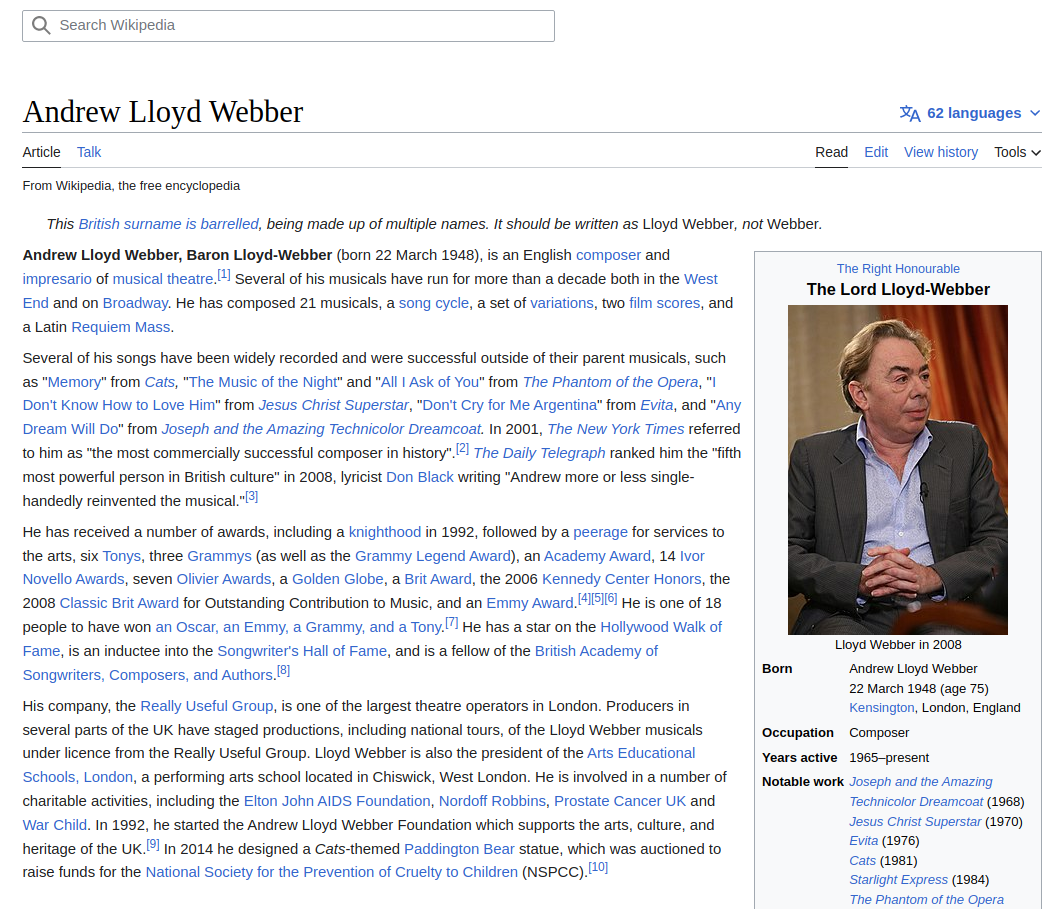
Task: Open the Brit Award link
Action: coord(438,579)
